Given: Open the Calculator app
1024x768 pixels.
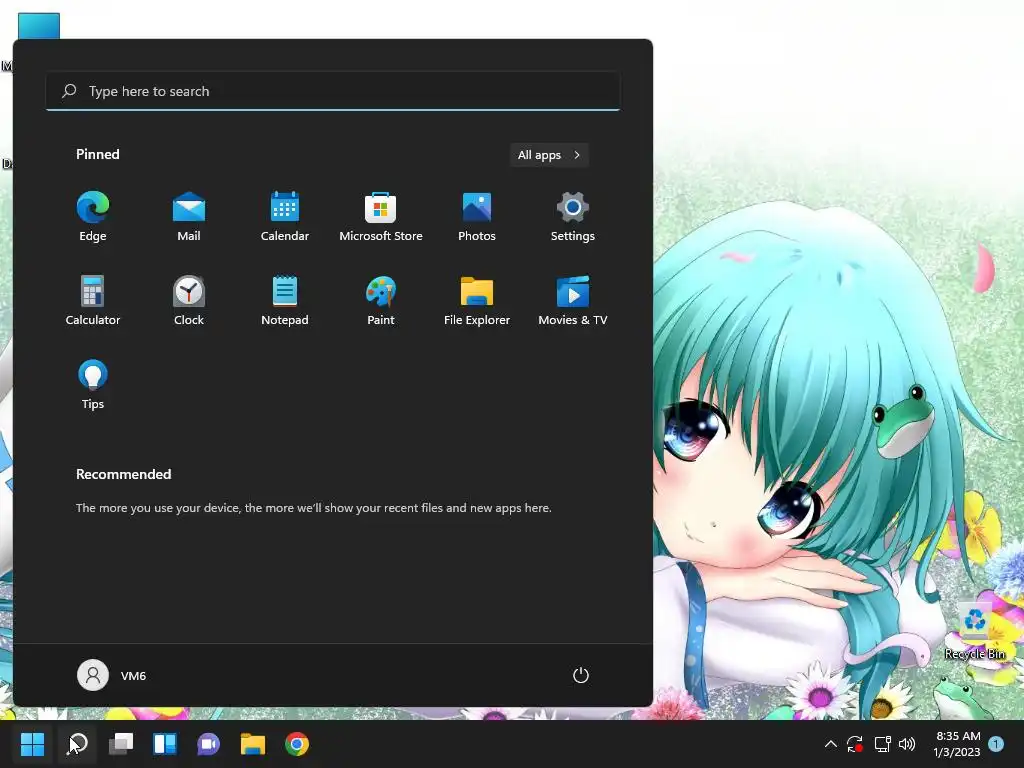Looking at the screenshot, I should (x=93, y=301).
